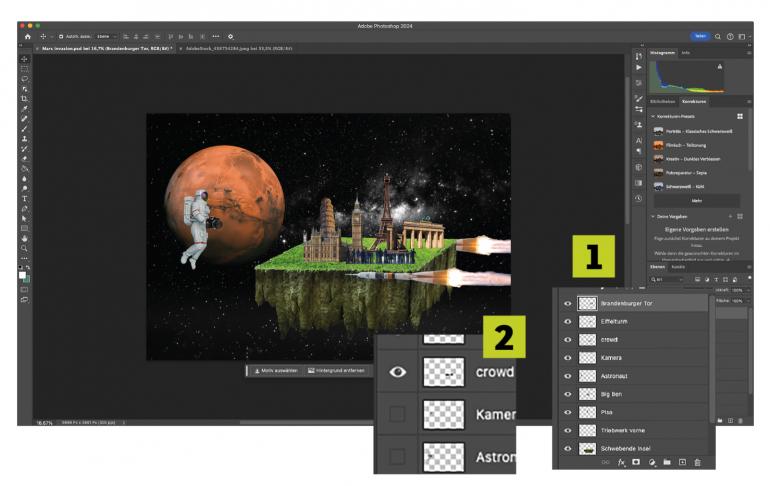Select the Pen tool
This screenshot has width=770, height=486.
pyautogui.click(x=25, y=209)
